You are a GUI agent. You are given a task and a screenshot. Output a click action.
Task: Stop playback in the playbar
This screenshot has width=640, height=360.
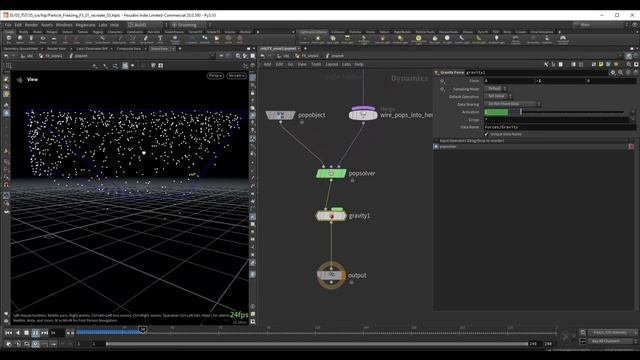coord(27,333)
